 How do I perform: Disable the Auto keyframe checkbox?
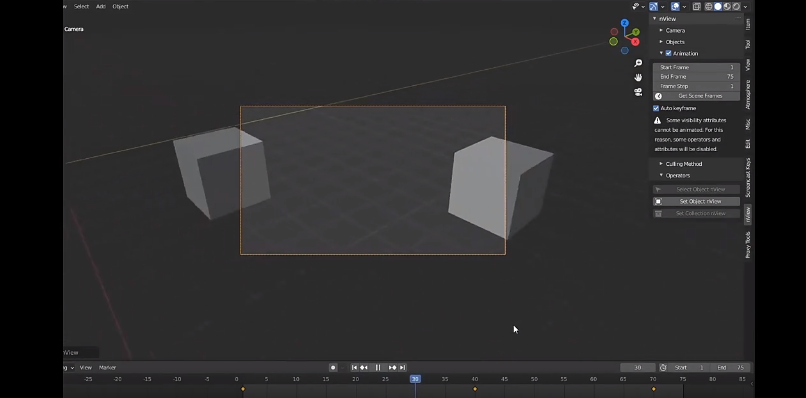coord(656,108)
